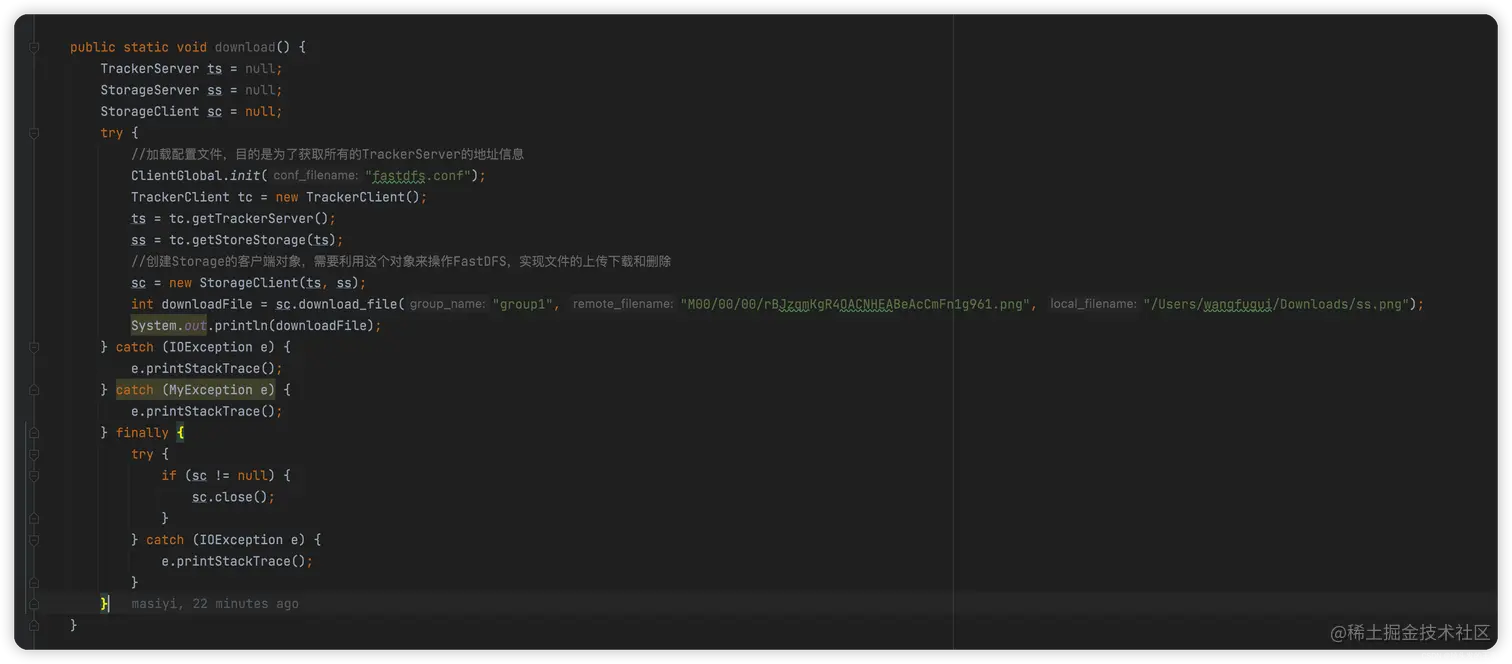This screenshot has width=1512, height=664.
Task: Fold the inner catch (IOException e) block
Action: click(x=34, y=540)
